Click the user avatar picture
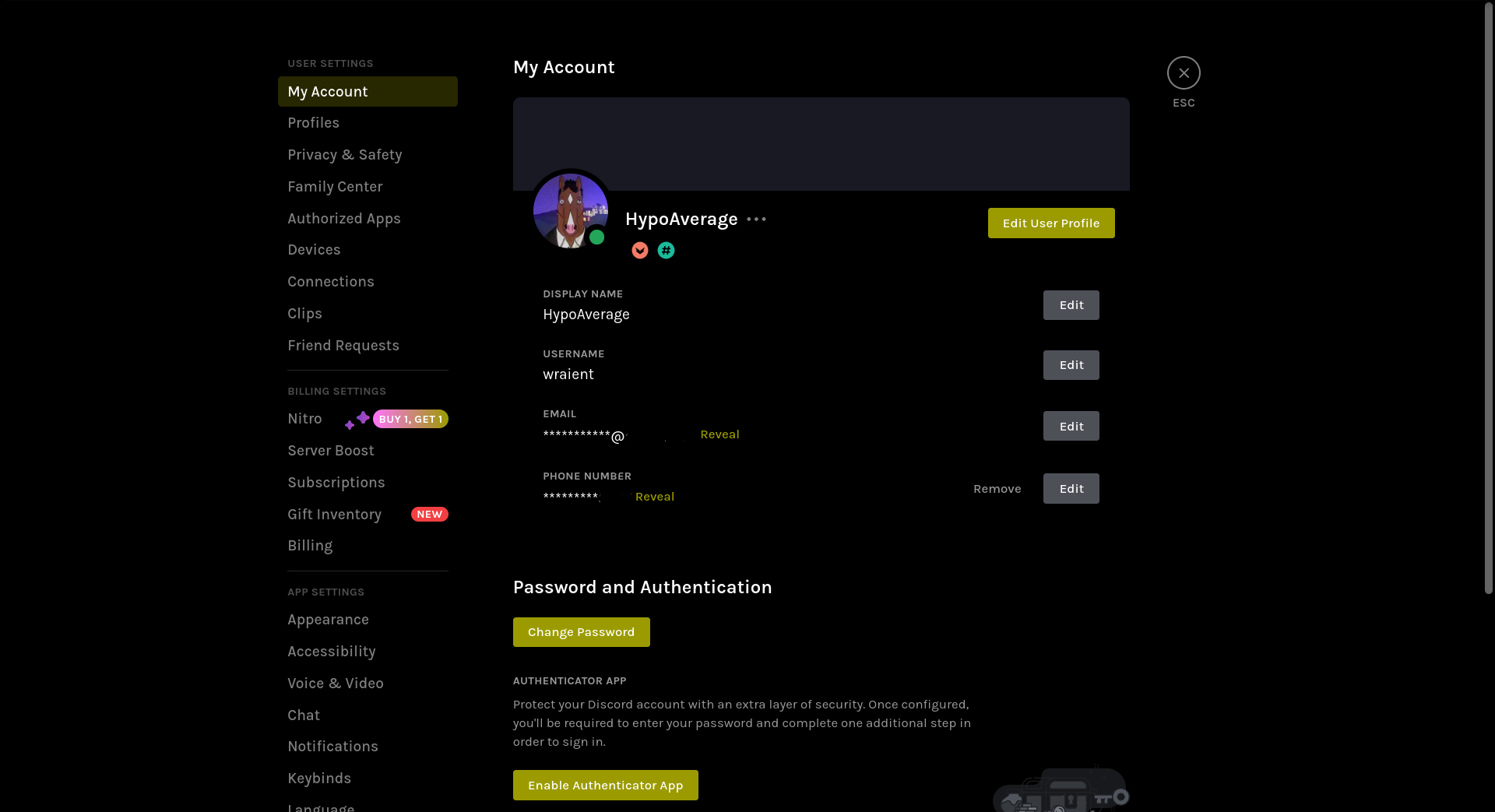The width and height of the screenshot is (1495, 812). tap(571, 210)
